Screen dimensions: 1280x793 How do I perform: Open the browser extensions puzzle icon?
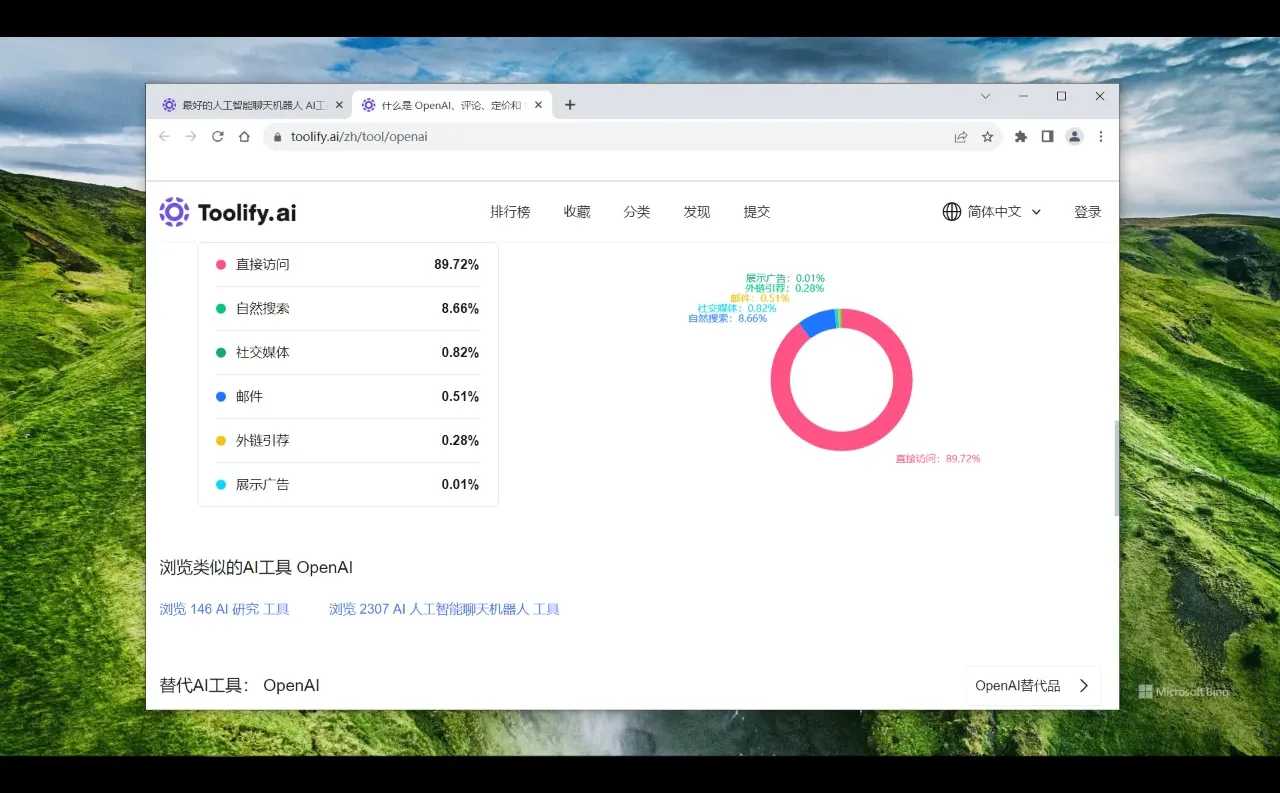click(x=1020, y=136)
